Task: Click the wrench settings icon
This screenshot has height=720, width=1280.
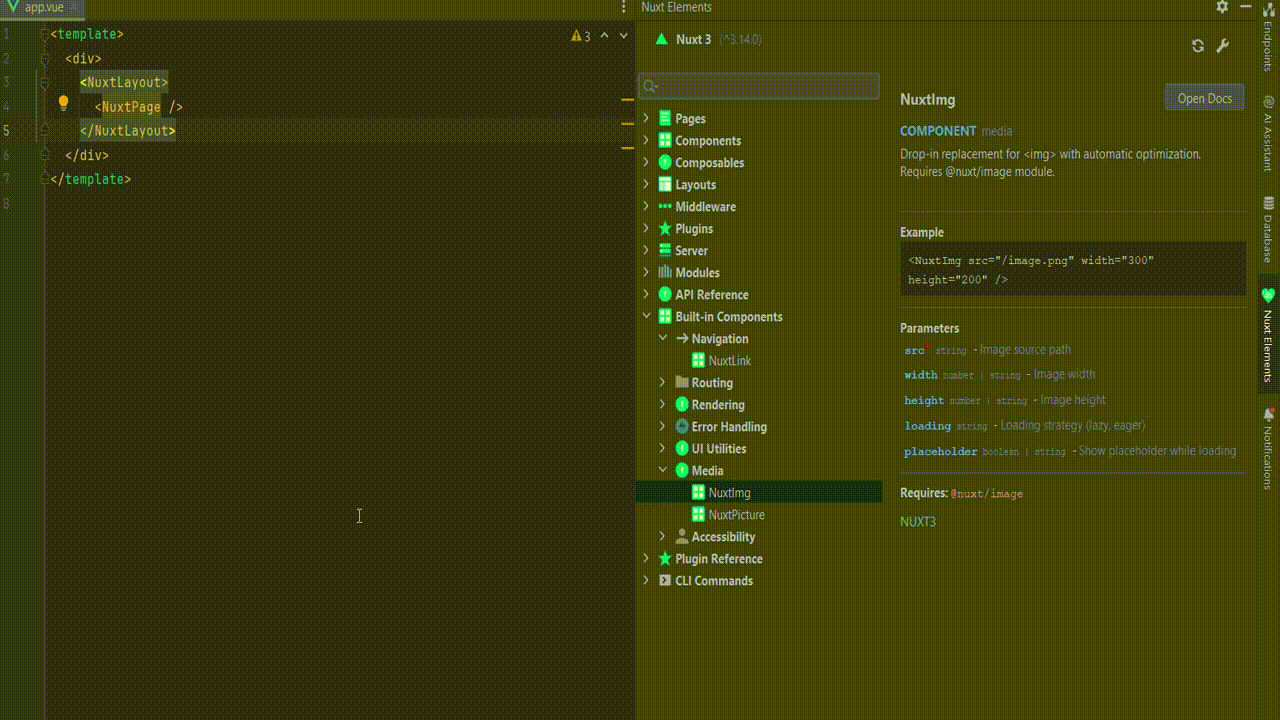Action: pos(1222,46)
